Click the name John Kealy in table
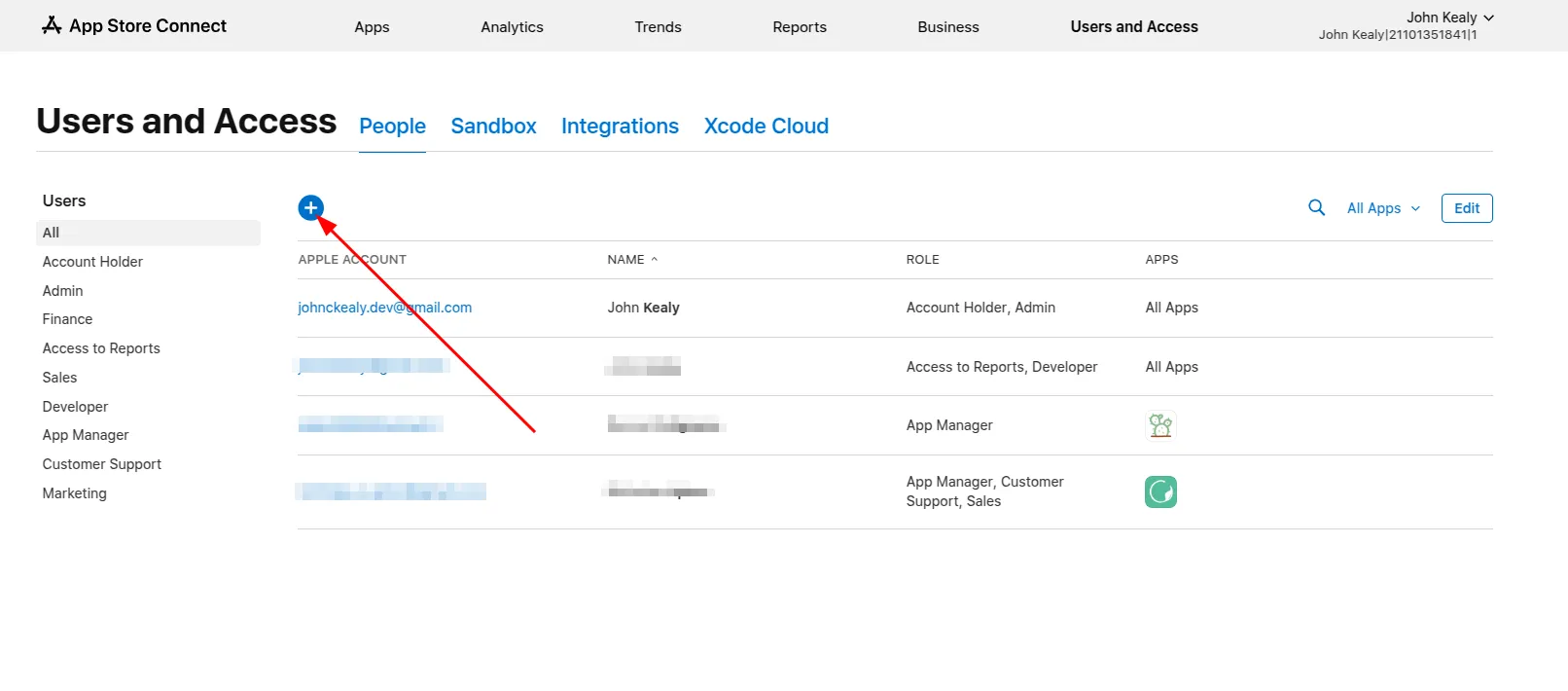The width and height of the screenshot is (1568, 691). tap(643, 308)
